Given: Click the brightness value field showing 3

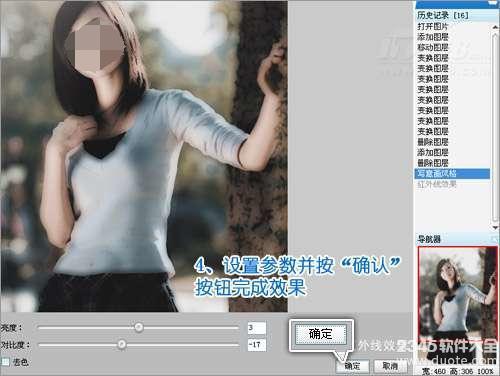Looking at the screenshot, I should coord(256,328).
